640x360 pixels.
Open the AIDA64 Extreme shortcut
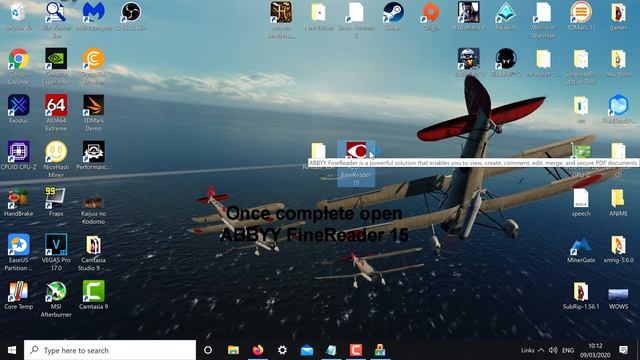pyautogui.click(x=56, y=113)
